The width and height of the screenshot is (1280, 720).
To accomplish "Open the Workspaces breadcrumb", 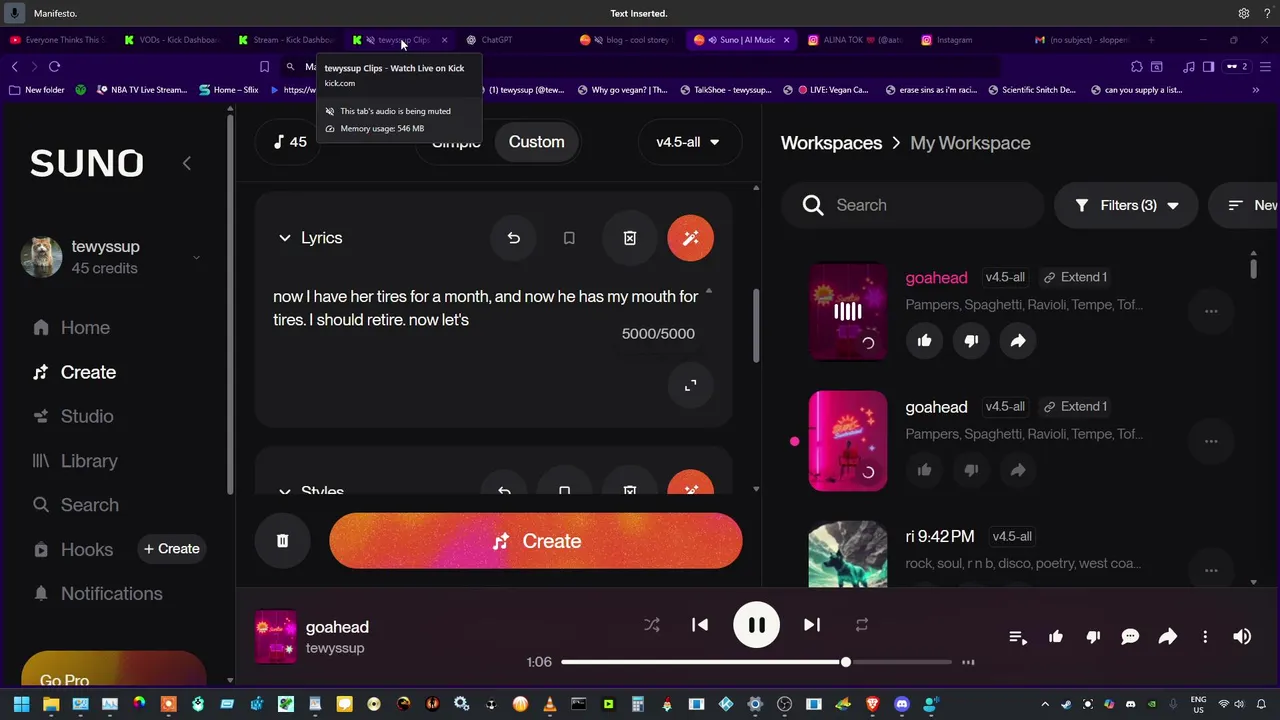I will [x=831, y=143].
